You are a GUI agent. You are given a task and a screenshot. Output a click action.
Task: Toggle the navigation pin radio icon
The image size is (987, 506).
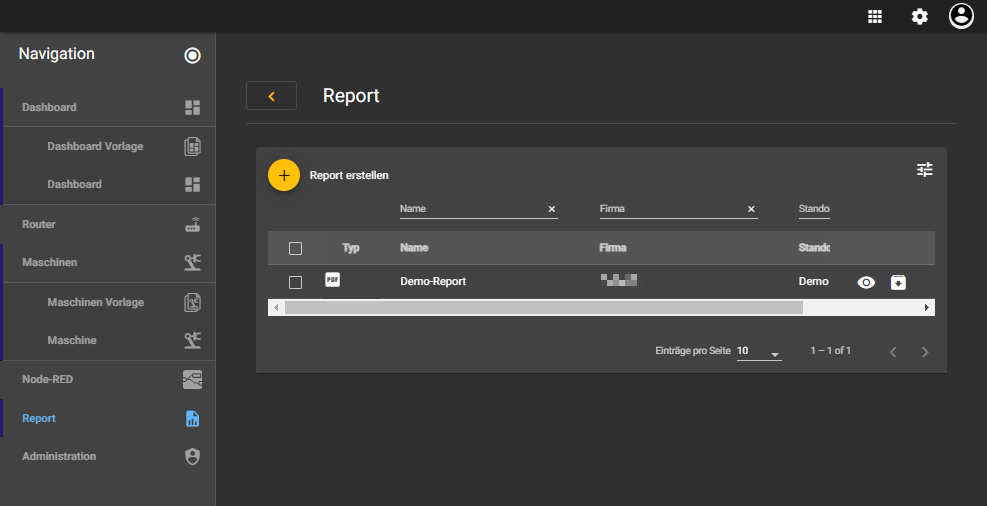[x=192, y=56]
